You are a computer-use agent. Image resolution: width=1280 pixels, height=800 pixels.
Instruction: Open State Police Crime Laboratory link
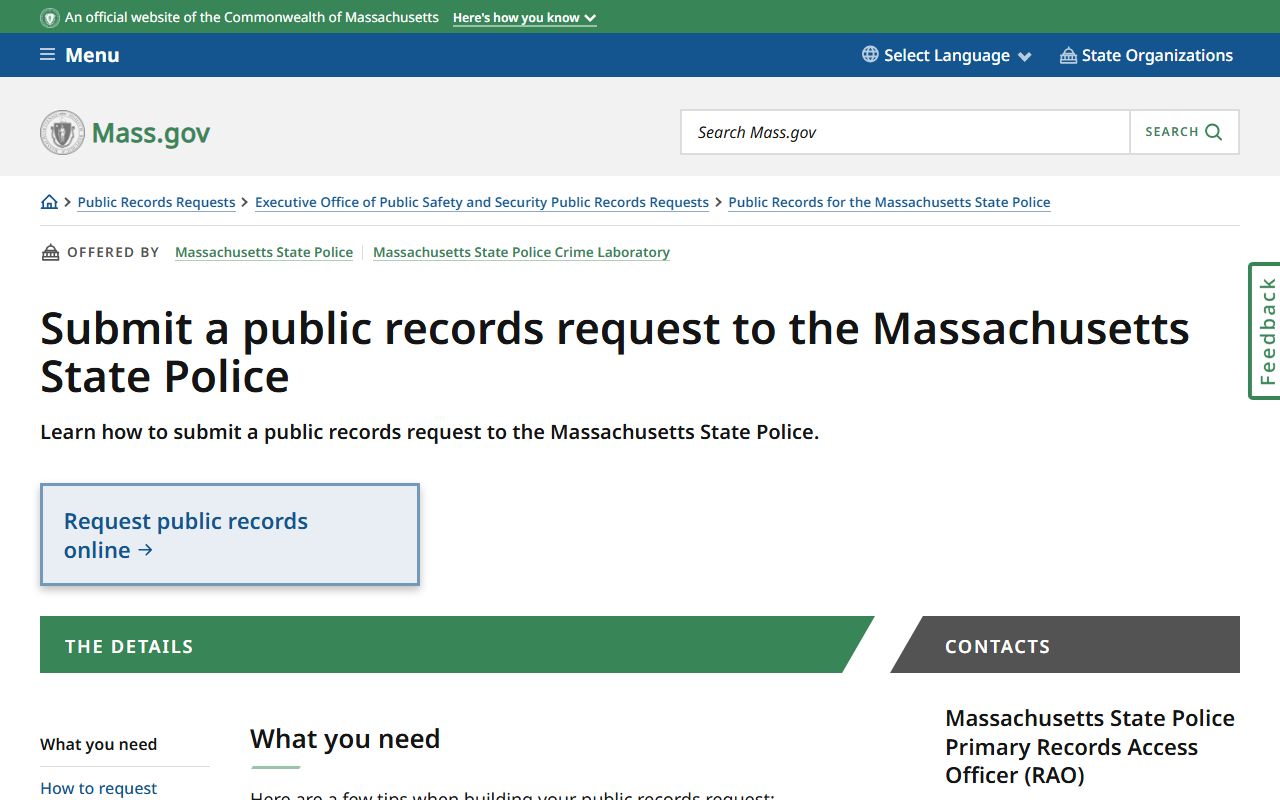point(521,252)
